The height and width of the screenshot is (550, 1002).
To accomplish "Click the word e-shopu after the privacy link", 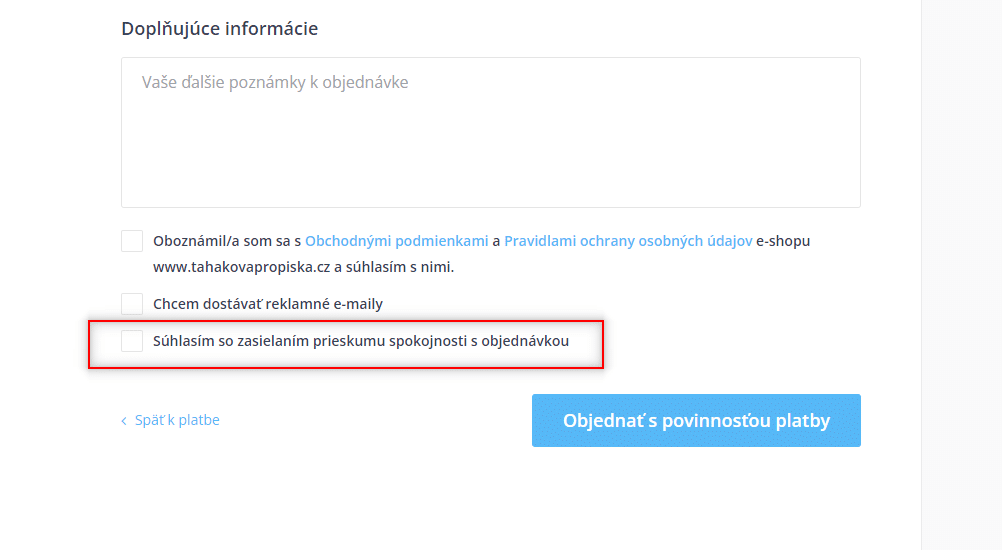I will click(783, 241).
